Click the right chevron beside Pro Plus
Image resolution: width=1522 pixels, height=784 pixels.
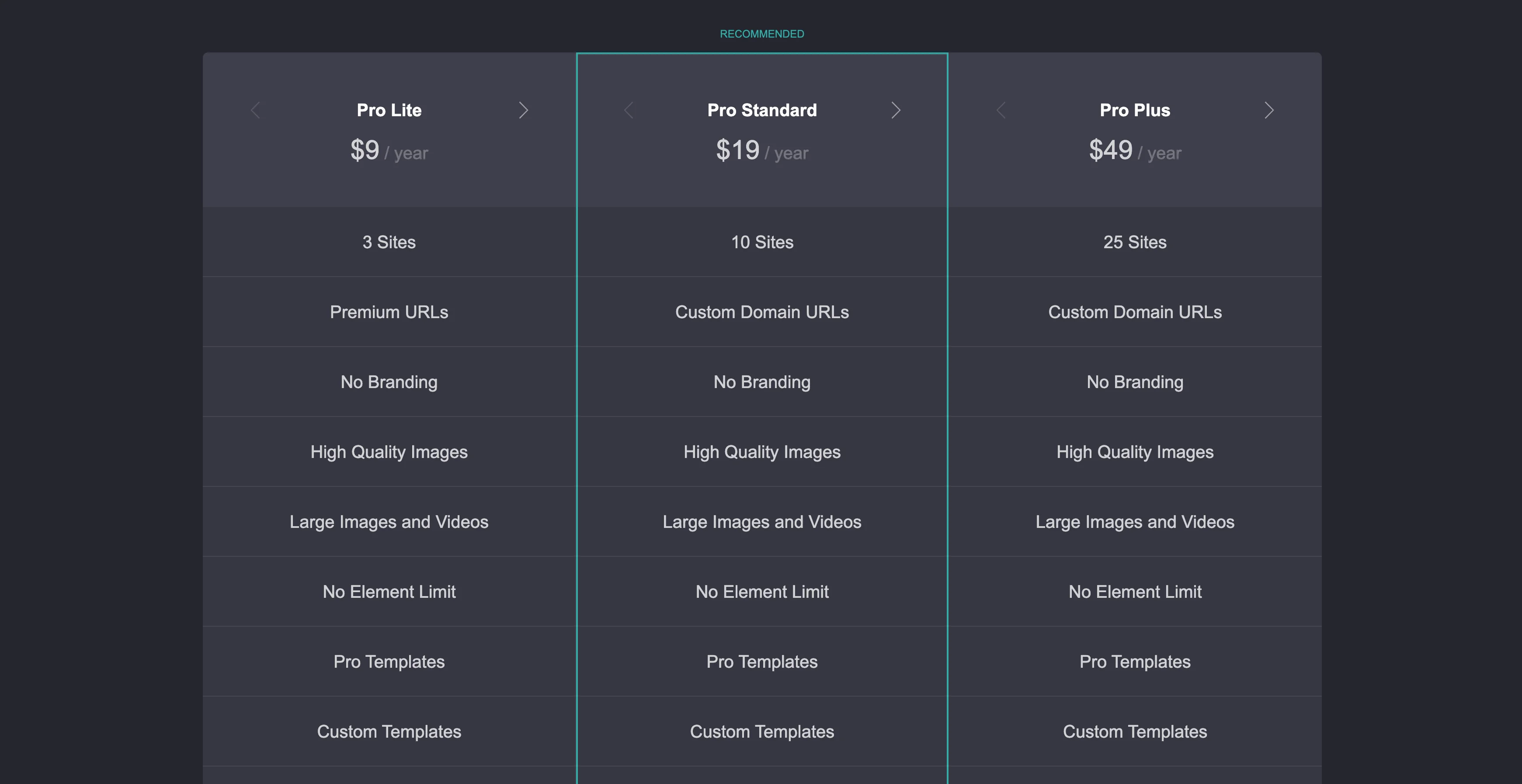coord(1268,111)
